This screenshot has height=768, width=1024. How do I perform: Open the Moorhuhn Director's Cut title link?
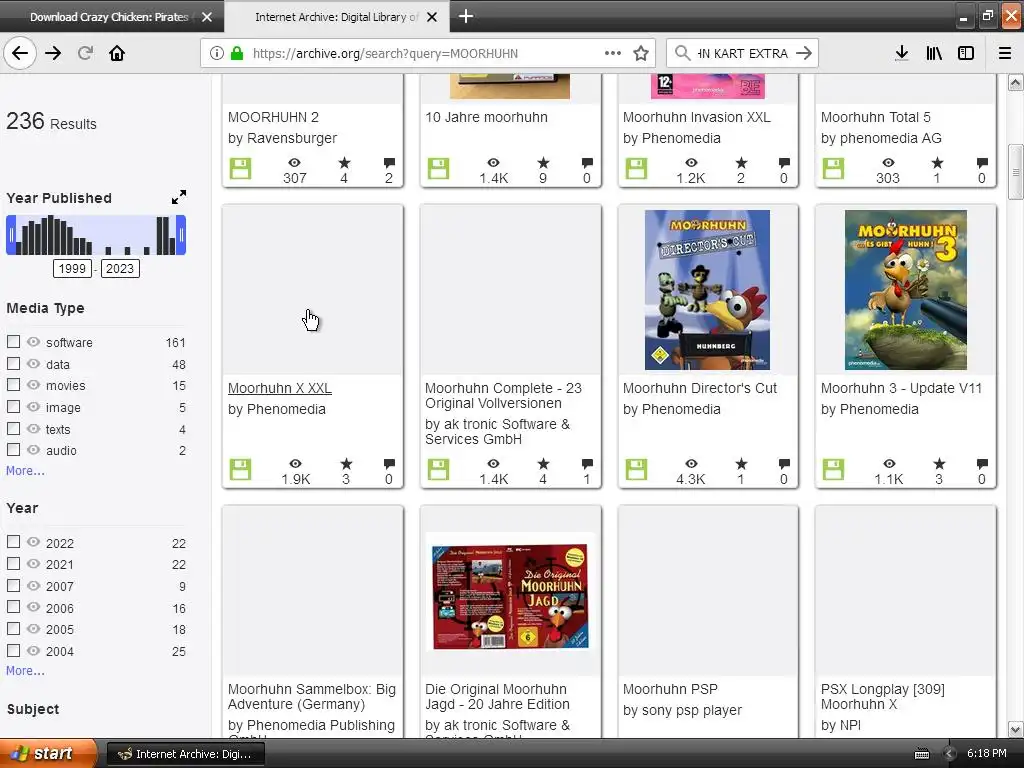click(x=699, y=388)
